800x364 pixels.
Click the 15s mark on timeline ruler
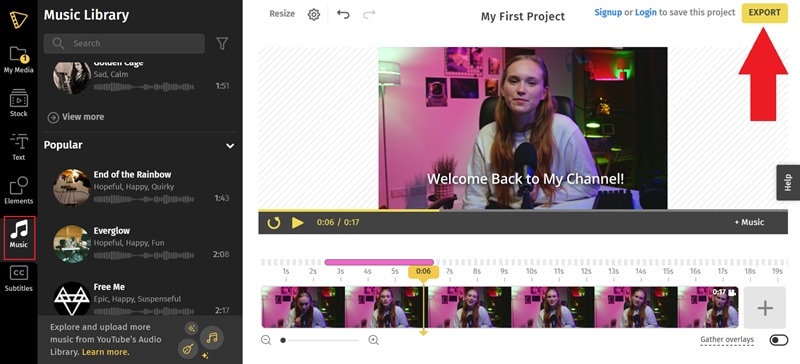668,272
